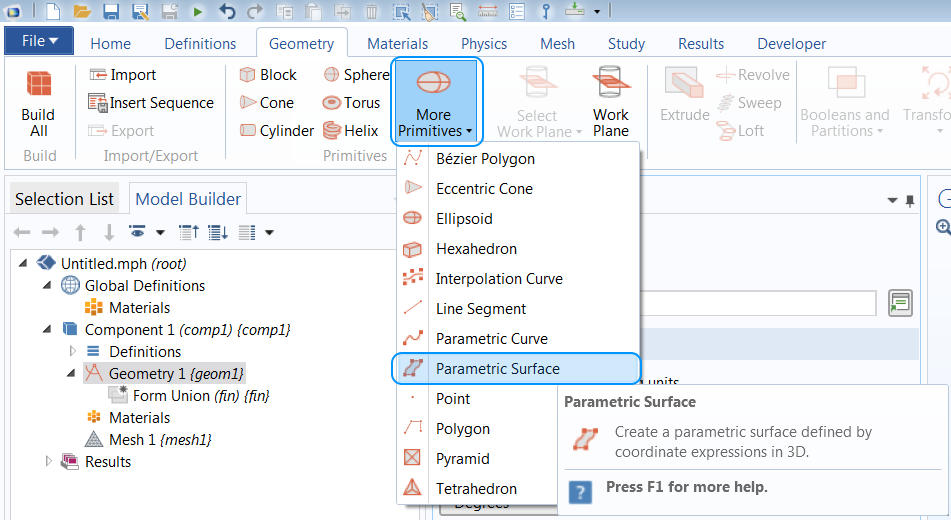951x520 pixels.
Task: Switch to the Results ribbon tab
Action: pyautogui.click(x=701, y=44)
